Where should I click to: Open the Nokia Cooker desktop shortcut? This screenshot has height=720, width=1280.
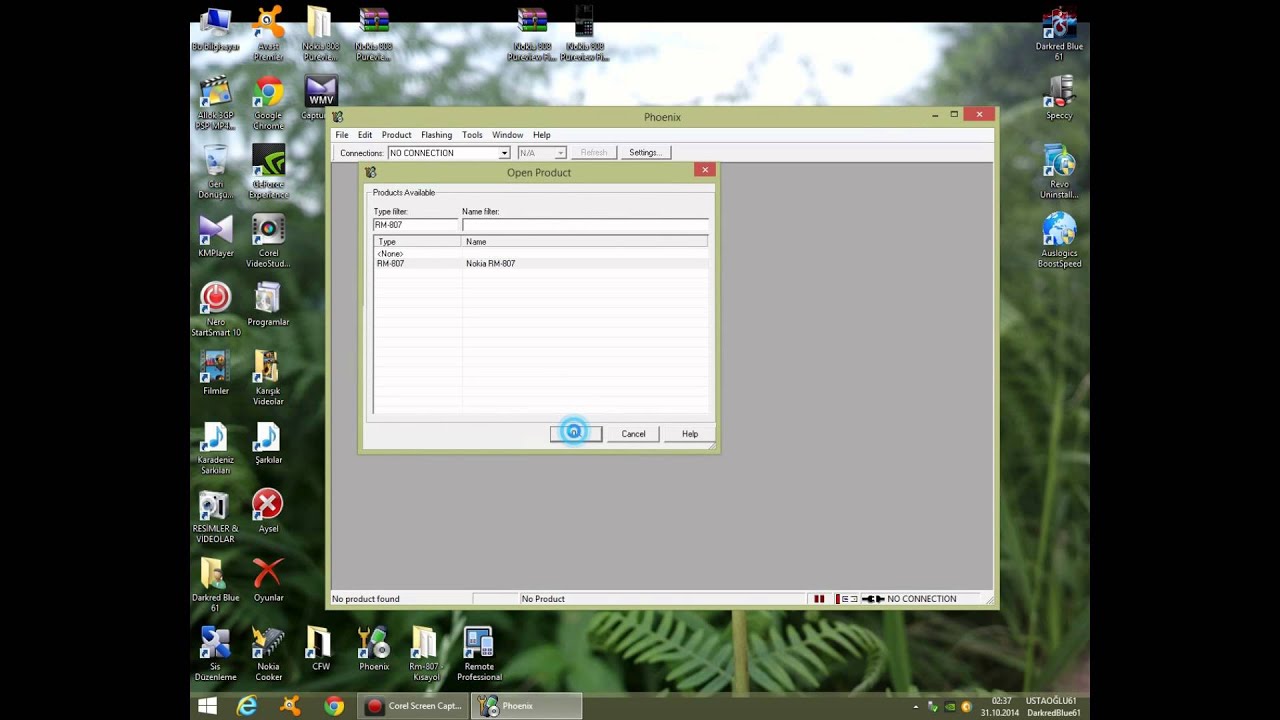268,653
